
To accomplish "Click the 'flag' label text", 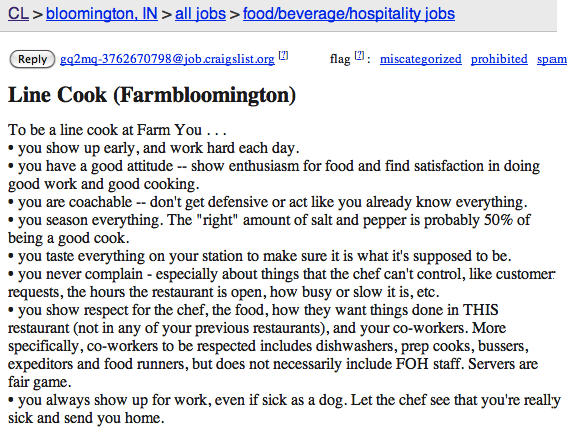I will [x=340, y=59].
